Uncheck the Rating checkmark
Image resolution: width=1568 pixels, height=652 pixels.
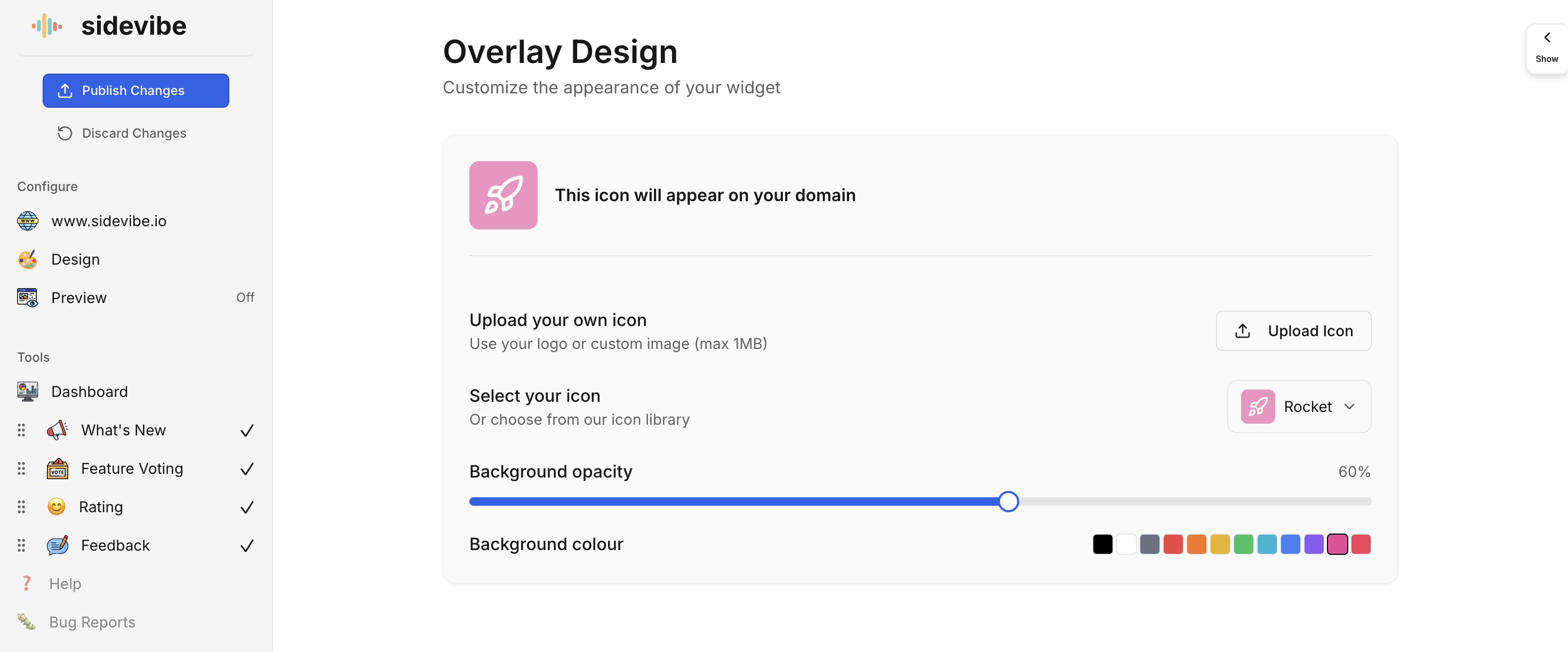coord(246,506)
